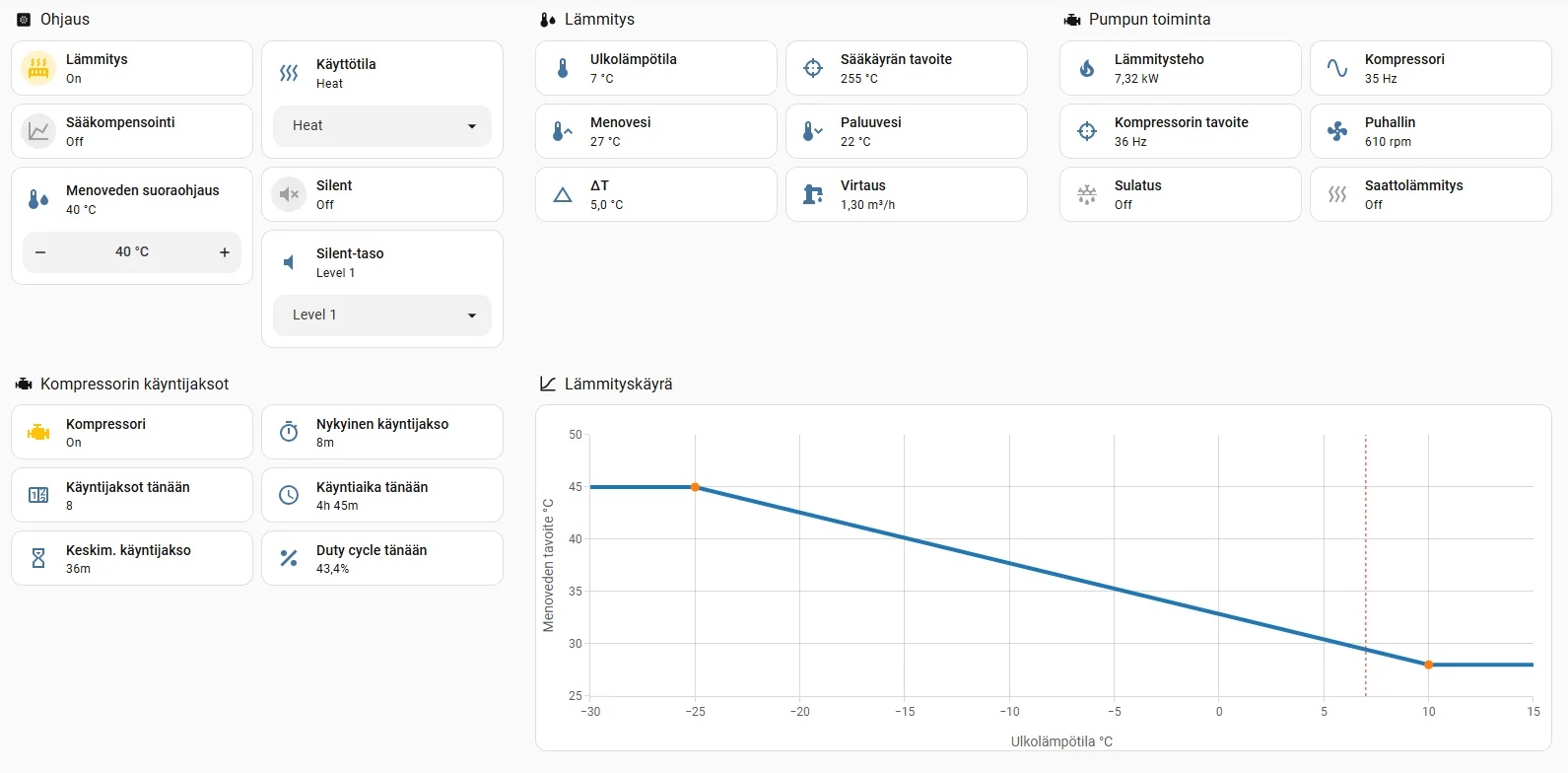Click the Lämmityskäyrä section heading

tap(618, 385)
